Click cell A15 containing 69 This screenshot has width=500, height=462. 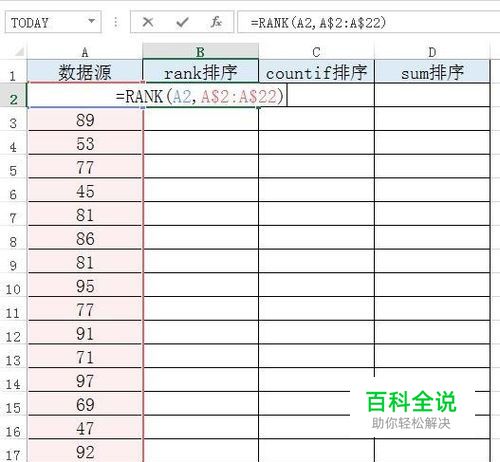pyautogui.click(x=85, y=404)
